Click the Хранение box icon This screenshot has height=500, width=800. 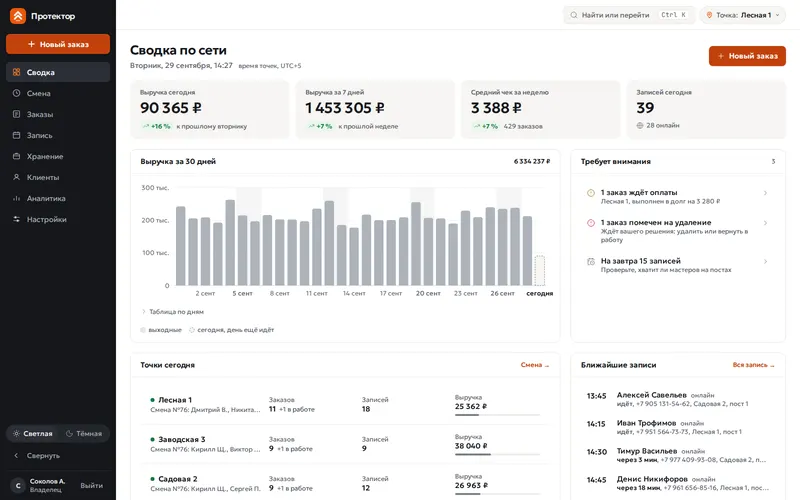16,156
